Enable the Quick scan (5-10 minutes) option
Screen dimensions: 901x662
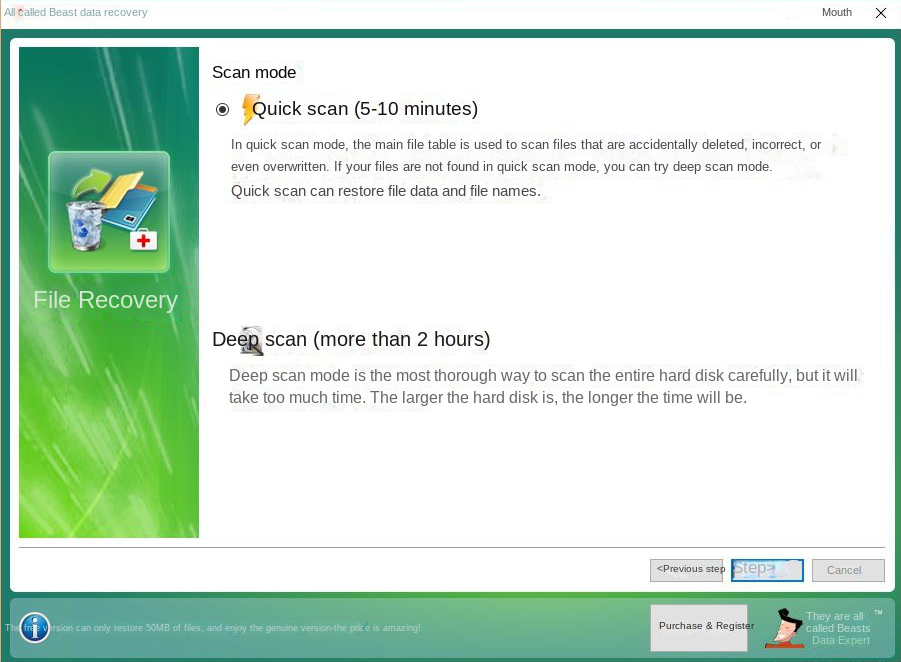(x=222, y=109)
